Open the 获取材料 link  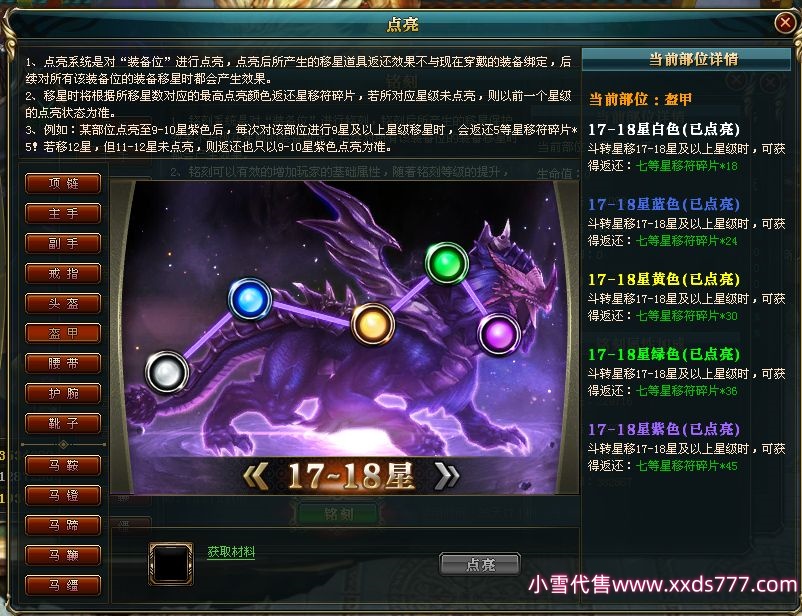[231, 552]
